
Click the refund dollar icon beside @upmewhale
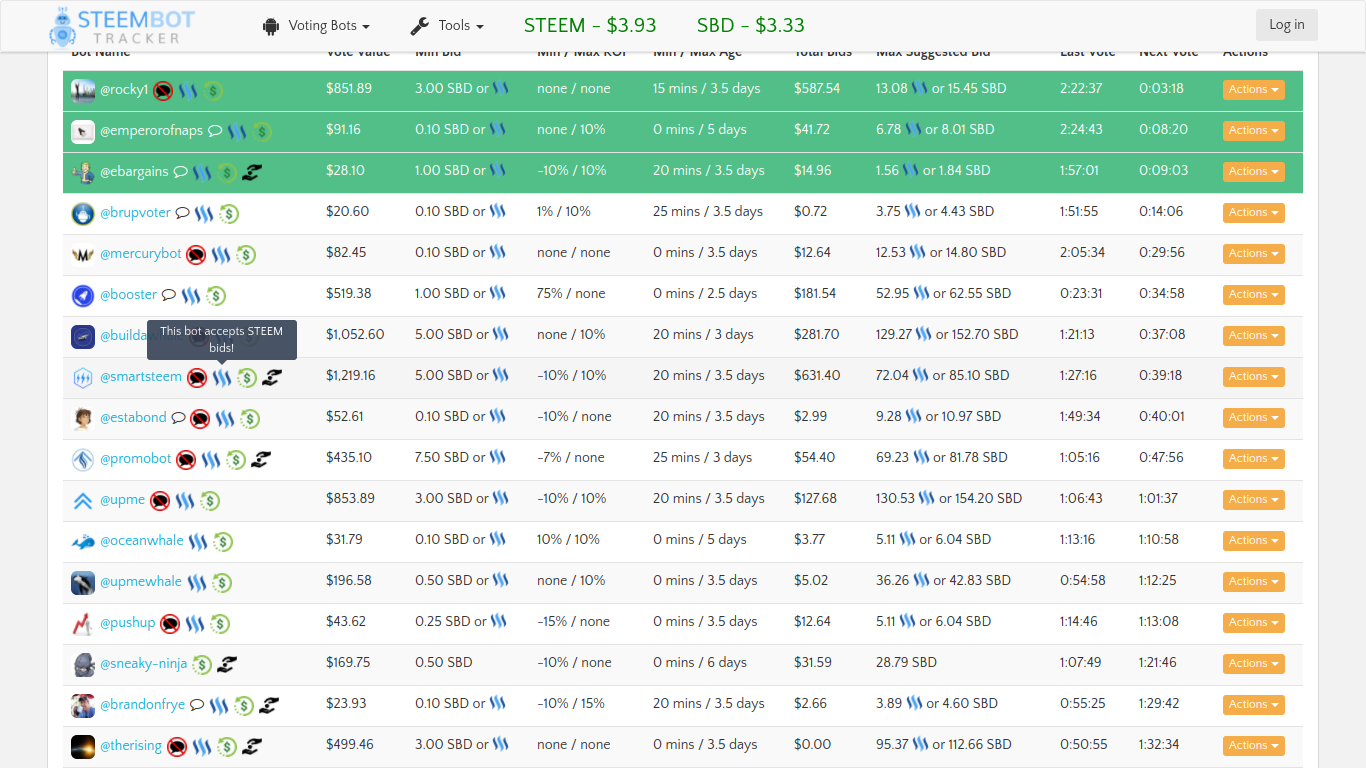(x=222, y=583)
